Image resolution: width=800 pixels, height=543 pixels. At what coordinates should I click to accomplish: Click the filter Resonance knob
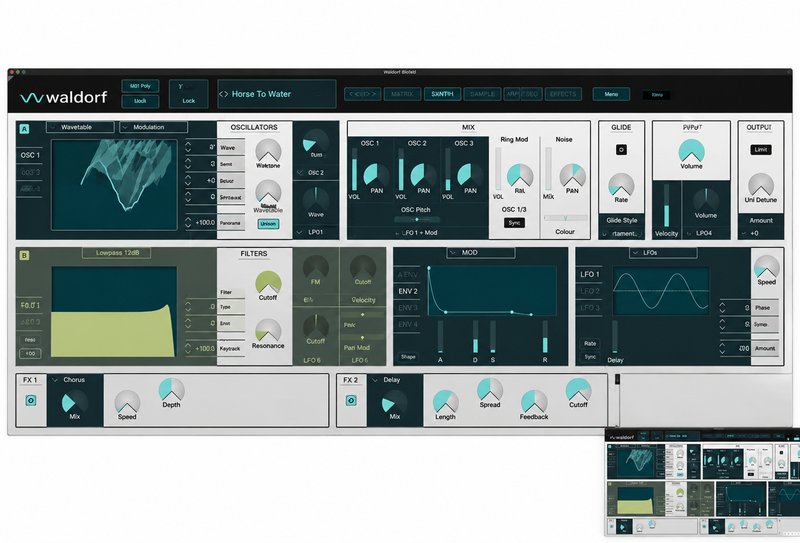268,330
